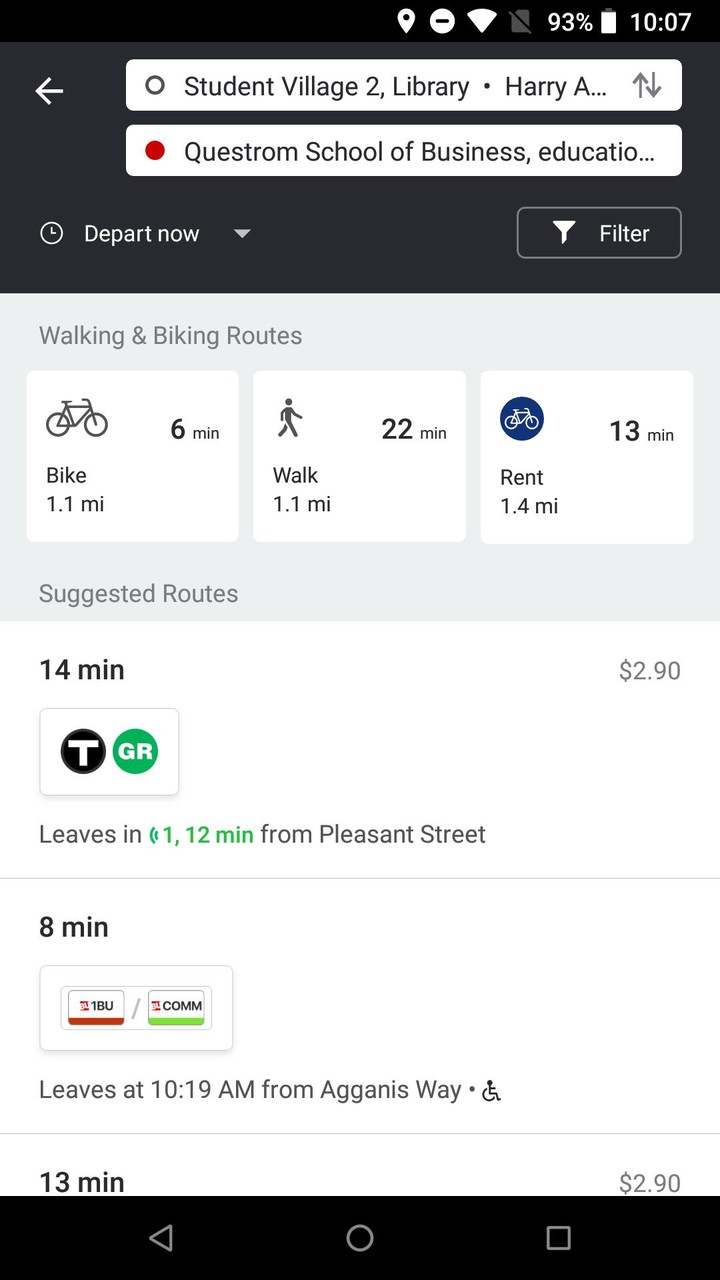Tap the COMM shuttle badge
The image size is (720, 1280).
[x=176, y=1007]
